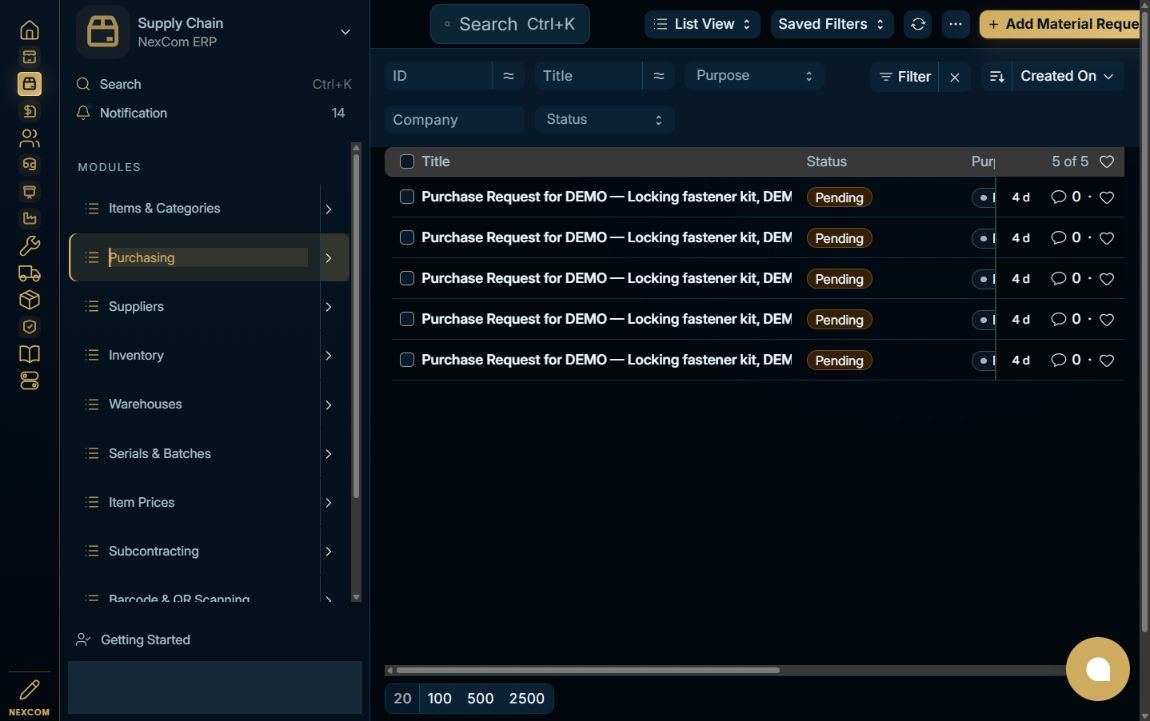The image size is (1150, 721).
Task: Click scroll-down arrow of modules scrollbar
Action: [x=356, y=598]
